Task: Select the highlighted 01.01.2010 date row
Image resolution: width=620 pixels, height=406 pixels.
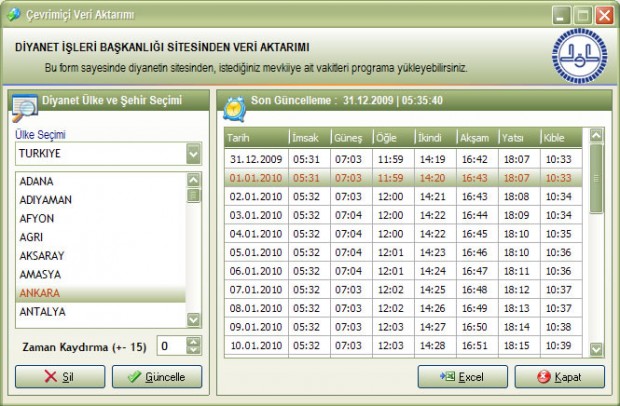Action: point(403,178)
